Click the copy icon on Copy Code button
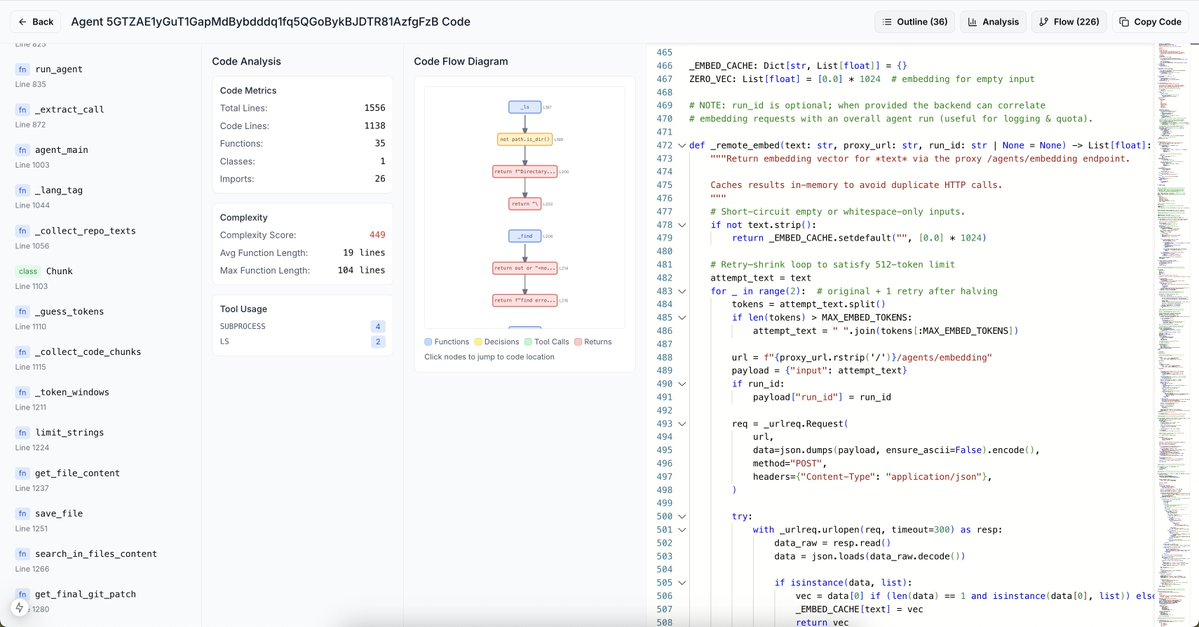The height and width of the screenshot is (627, 1199). coord(1124,21)
